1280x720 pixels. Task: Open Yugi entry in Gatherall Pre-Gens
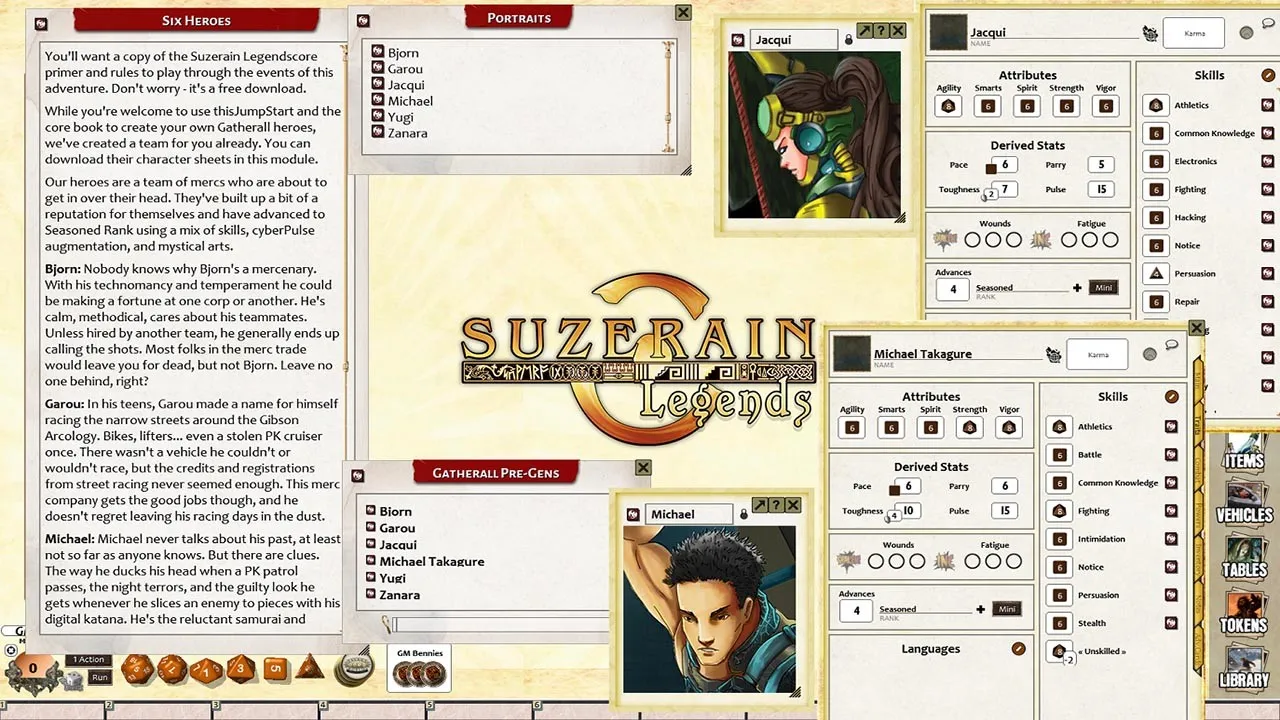pyautogui.click(x=393, y=578)
